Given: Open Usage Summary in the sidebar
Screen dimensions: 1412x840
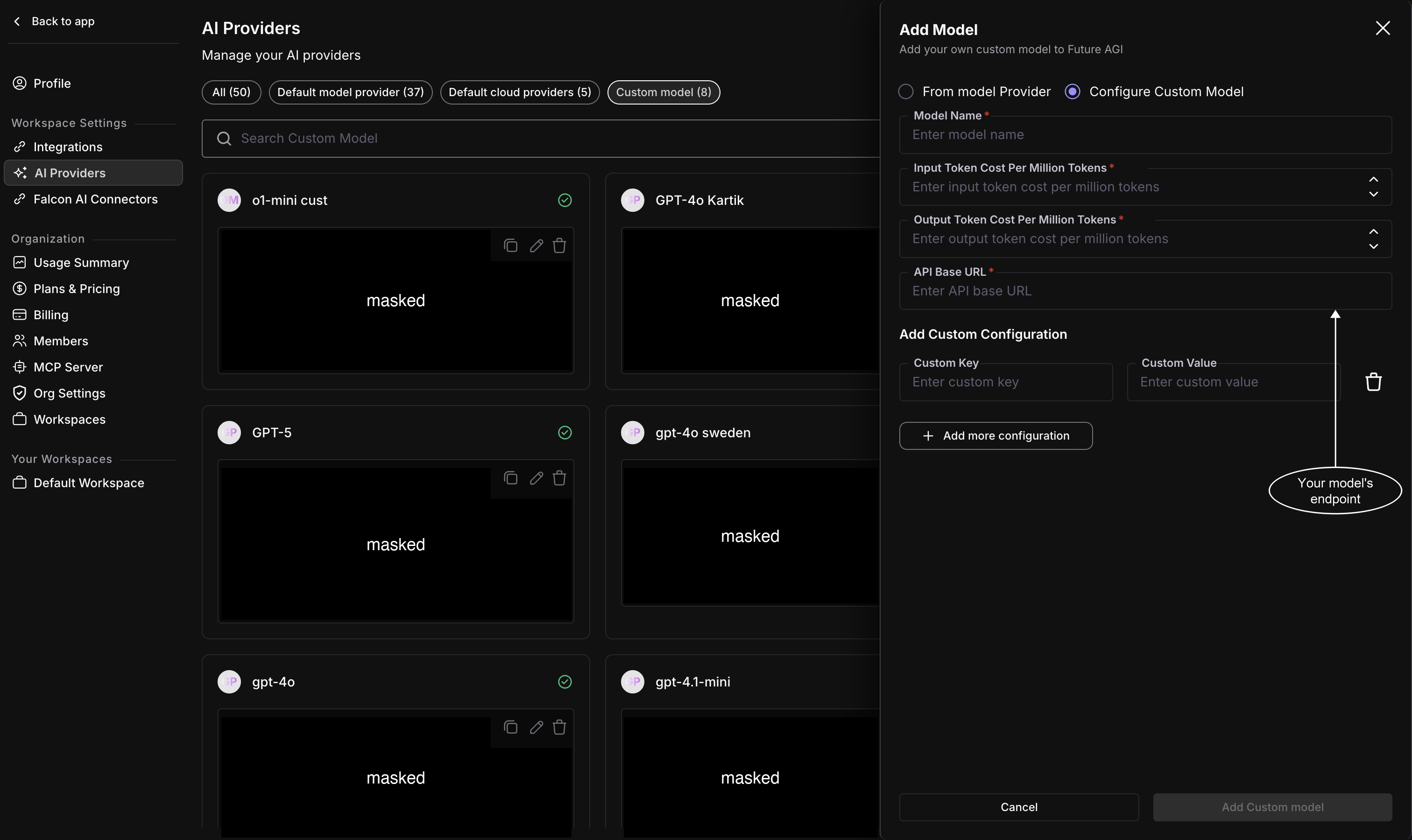Looking at the screenshot, I should pos(93,262).
